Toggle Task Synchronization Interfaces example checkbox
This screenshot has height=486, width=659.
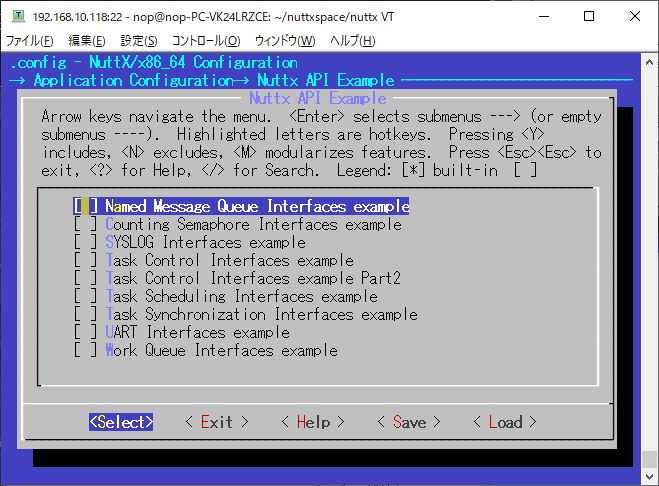(x=85, y=314)
